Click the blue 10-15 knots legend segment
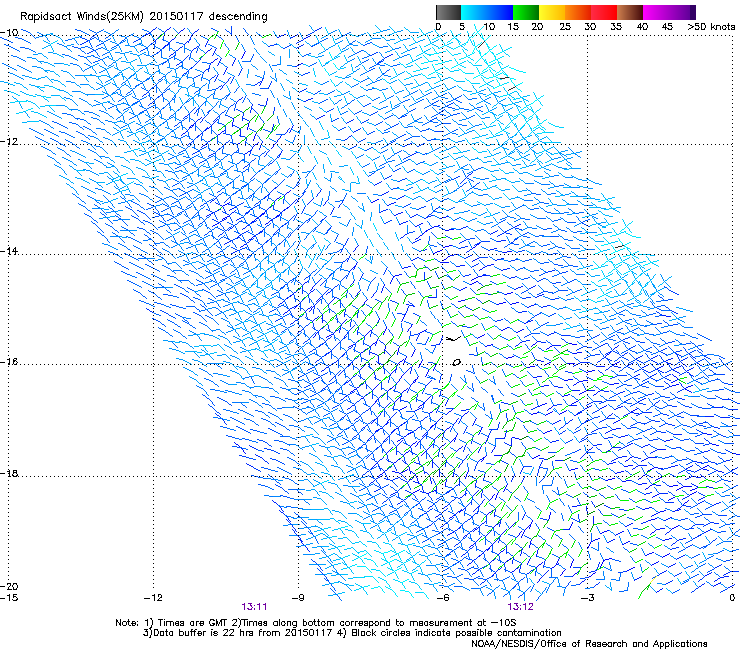Image resolution: width=740 pixels, height=650 pixels. (500, 12)
